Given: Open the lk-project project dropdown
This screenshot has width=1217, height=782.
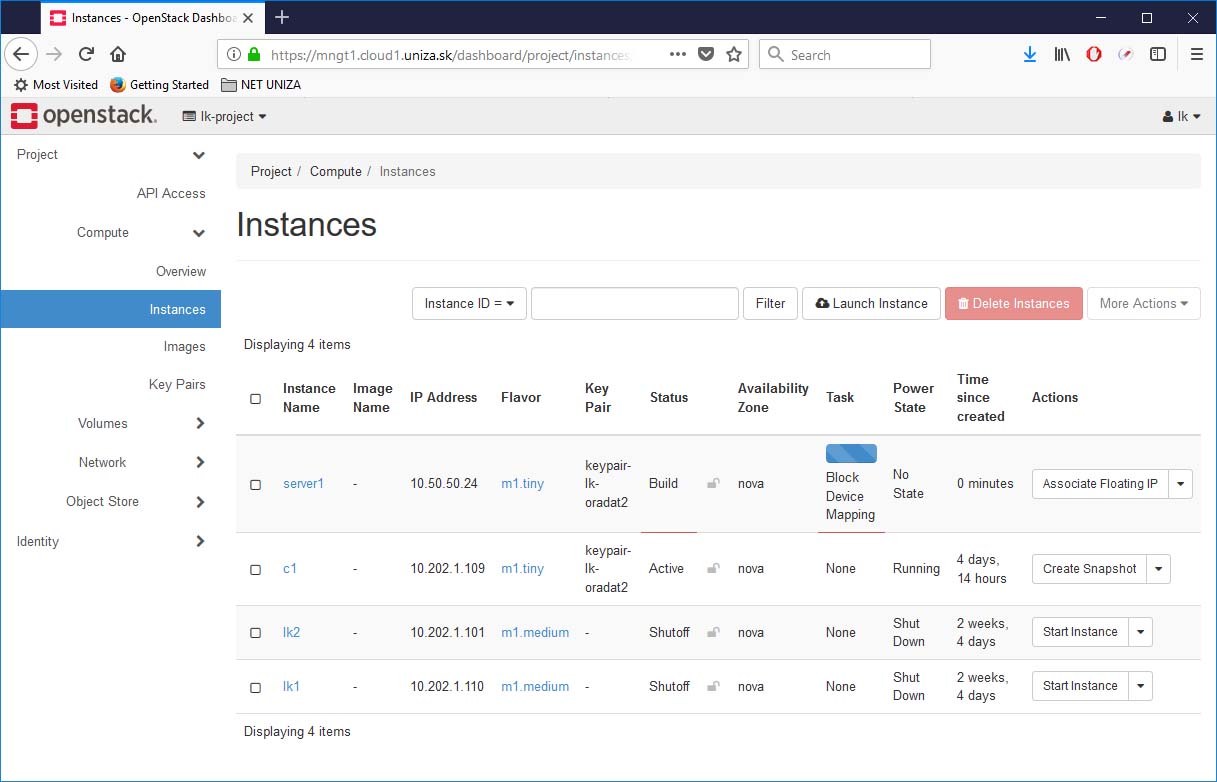Looking at the screenshot, I should (225, 117).
